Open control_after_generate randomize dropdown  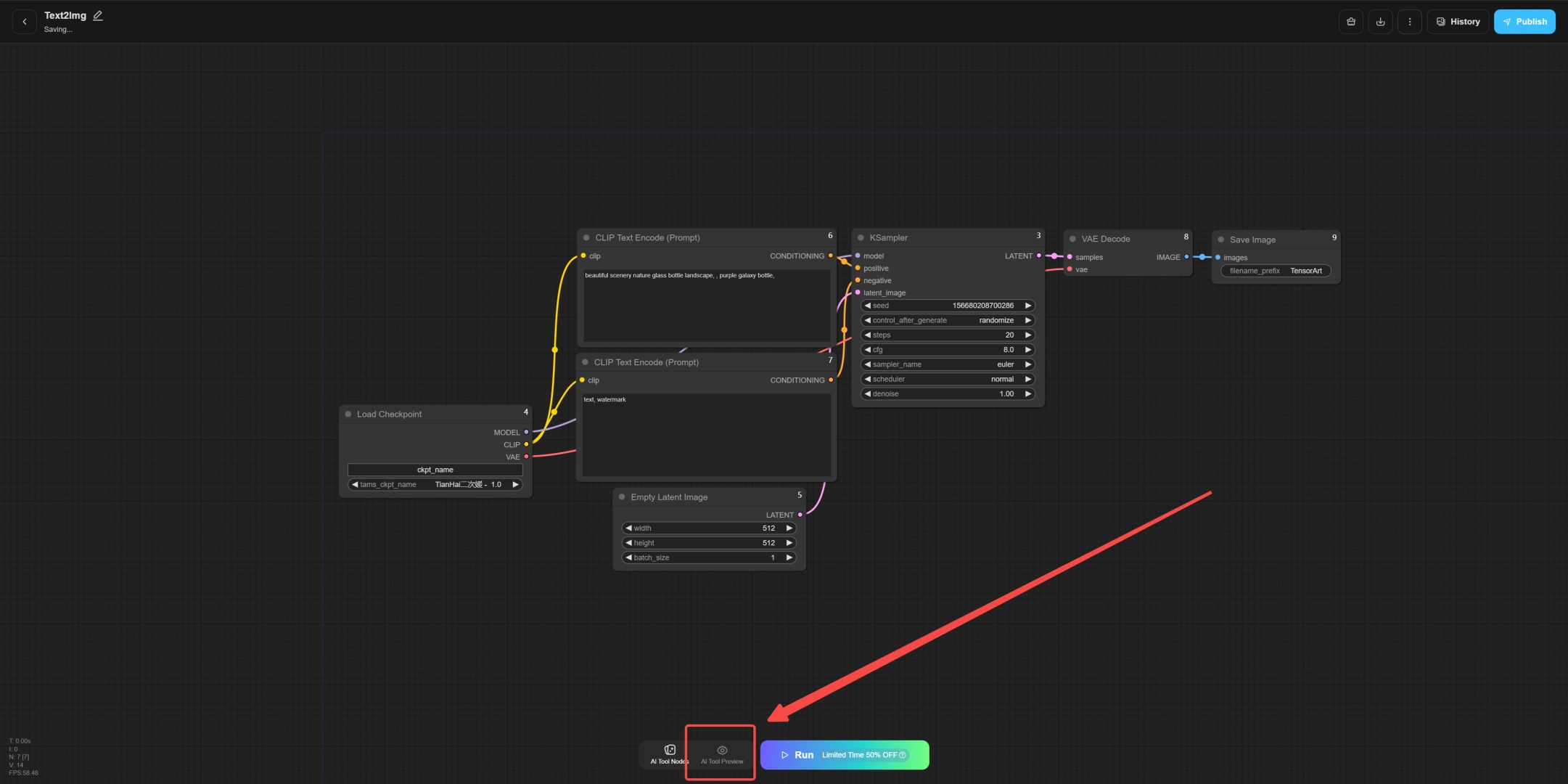click(x=947, y=320)
